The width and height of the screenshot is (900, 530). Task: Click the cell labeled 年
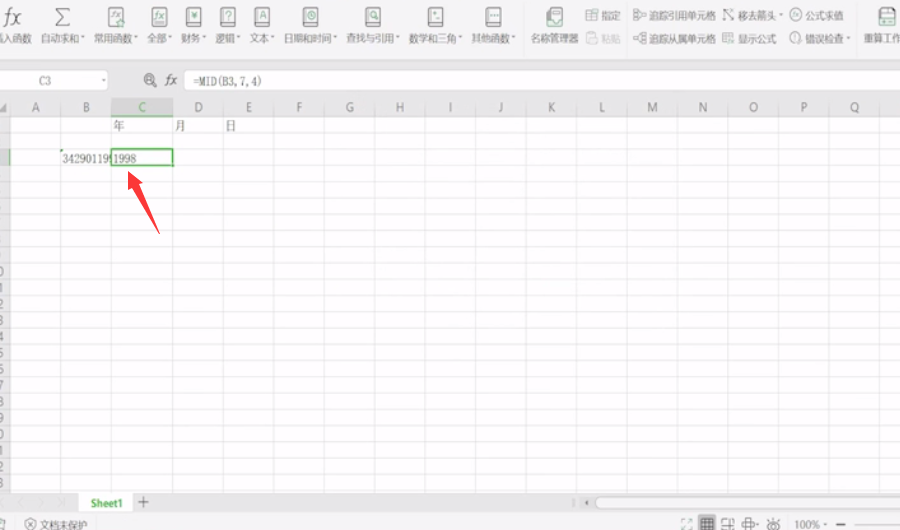[x=142, y=126]
